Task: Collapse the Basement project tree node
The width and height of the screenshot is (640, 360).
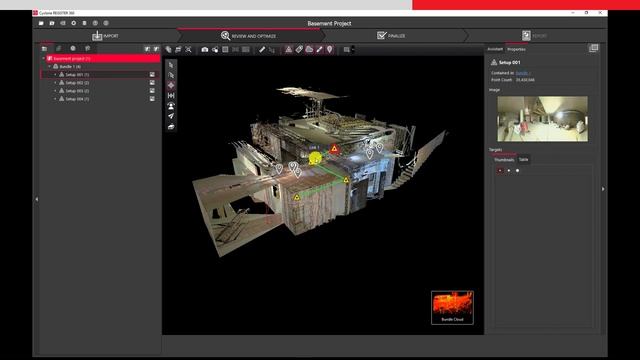Action: (x=44, y=58)
